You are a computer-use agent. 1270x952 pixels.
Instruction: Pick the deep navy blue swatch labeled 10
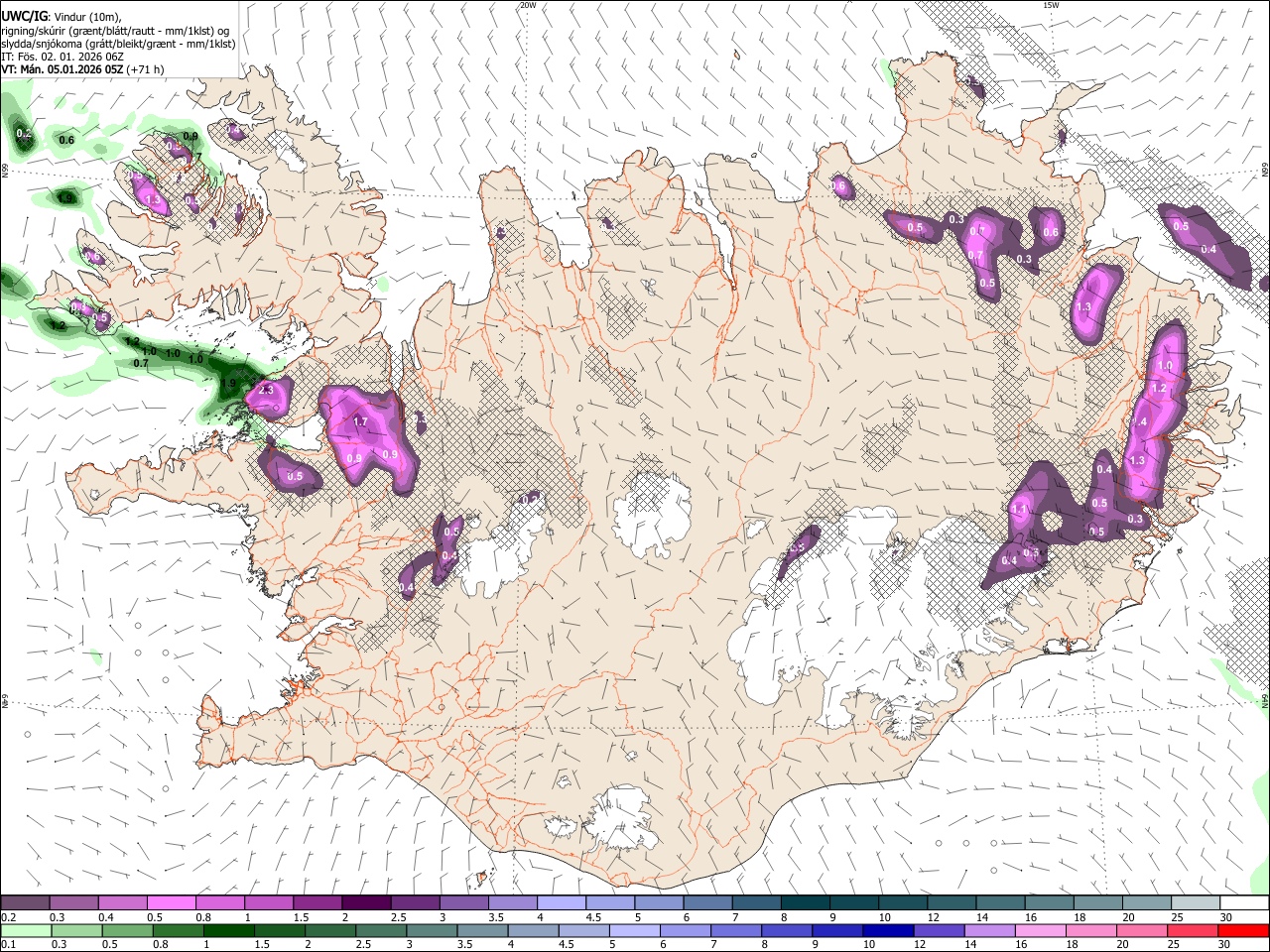[x=887, y=930]
